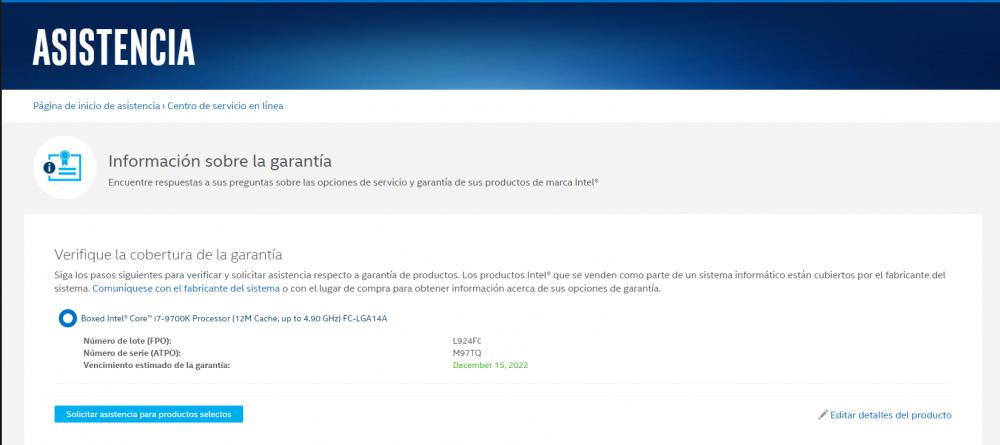Click the warranty date December 15, 2022

490,365
